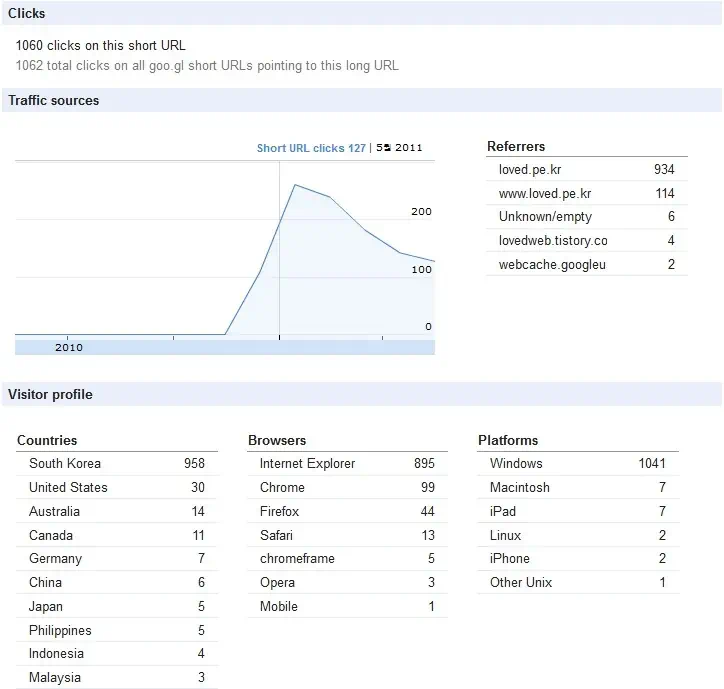724x689 pixels.
Task: Select the Firefox browser row
Action: (x=347, y=512)
